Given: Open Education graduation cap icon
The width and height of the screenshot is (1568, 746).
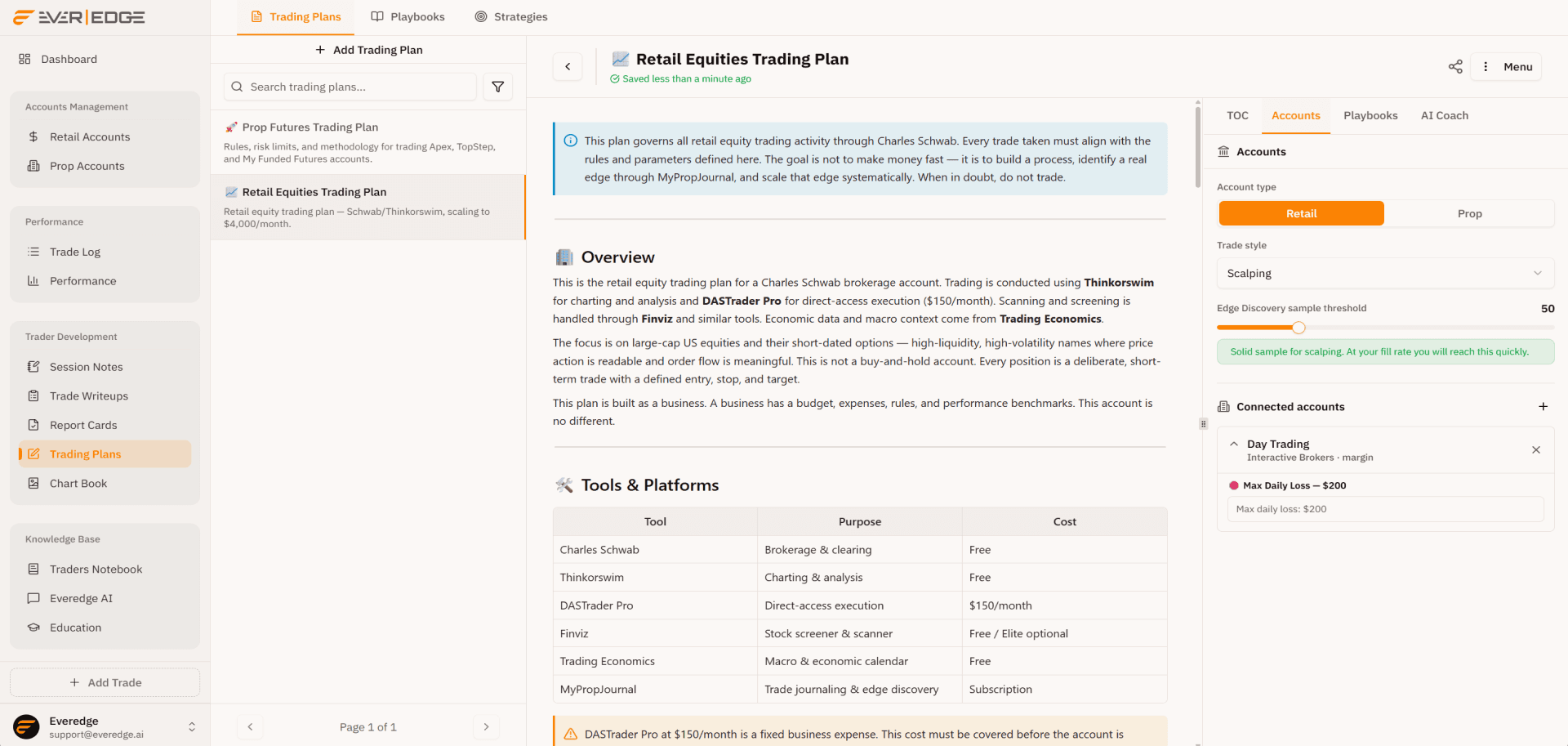Looking at the screenshot, I should pos(33,628).
